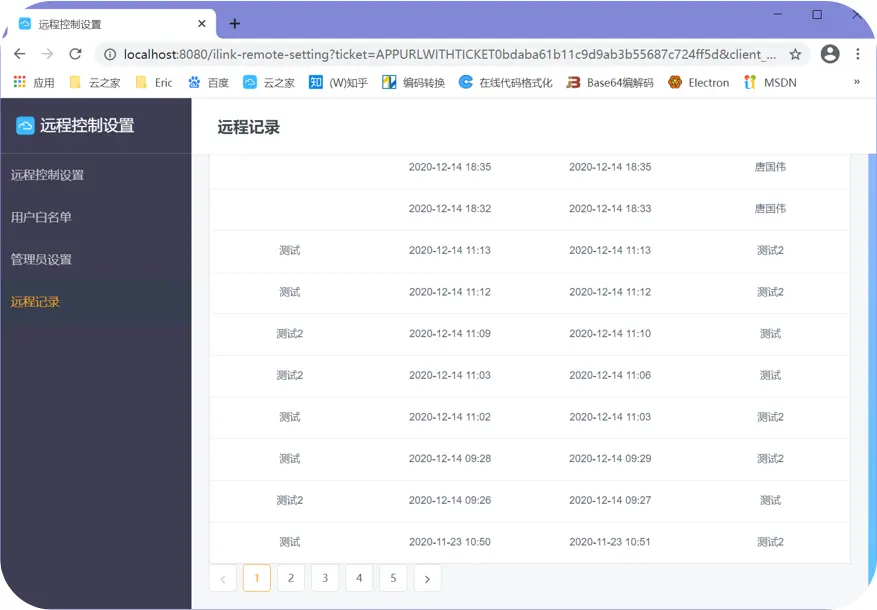Bookmark this page with the star icon
The width and height of the screenshot is (877, 610).
(x=795, y=54)
